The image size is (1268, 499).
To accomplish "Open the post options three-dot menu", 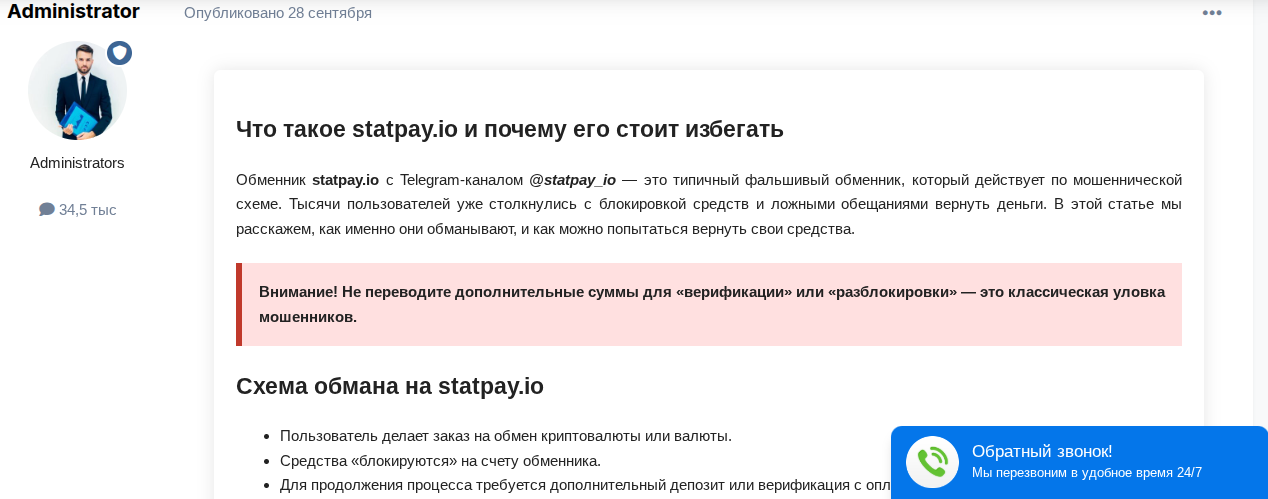I will pyautogui.click(x=1212, y=13).
